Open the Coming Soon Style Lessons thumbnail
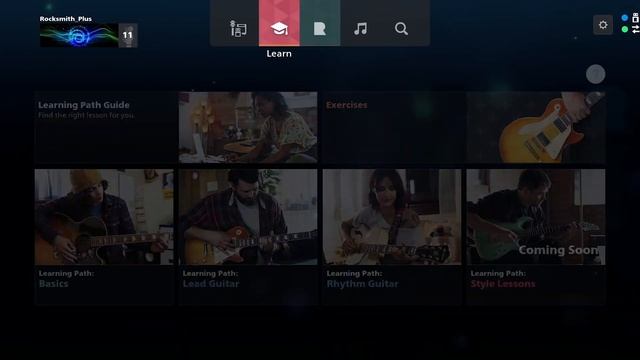The height and width of the screenshot is (360, 640). (536, 217)
